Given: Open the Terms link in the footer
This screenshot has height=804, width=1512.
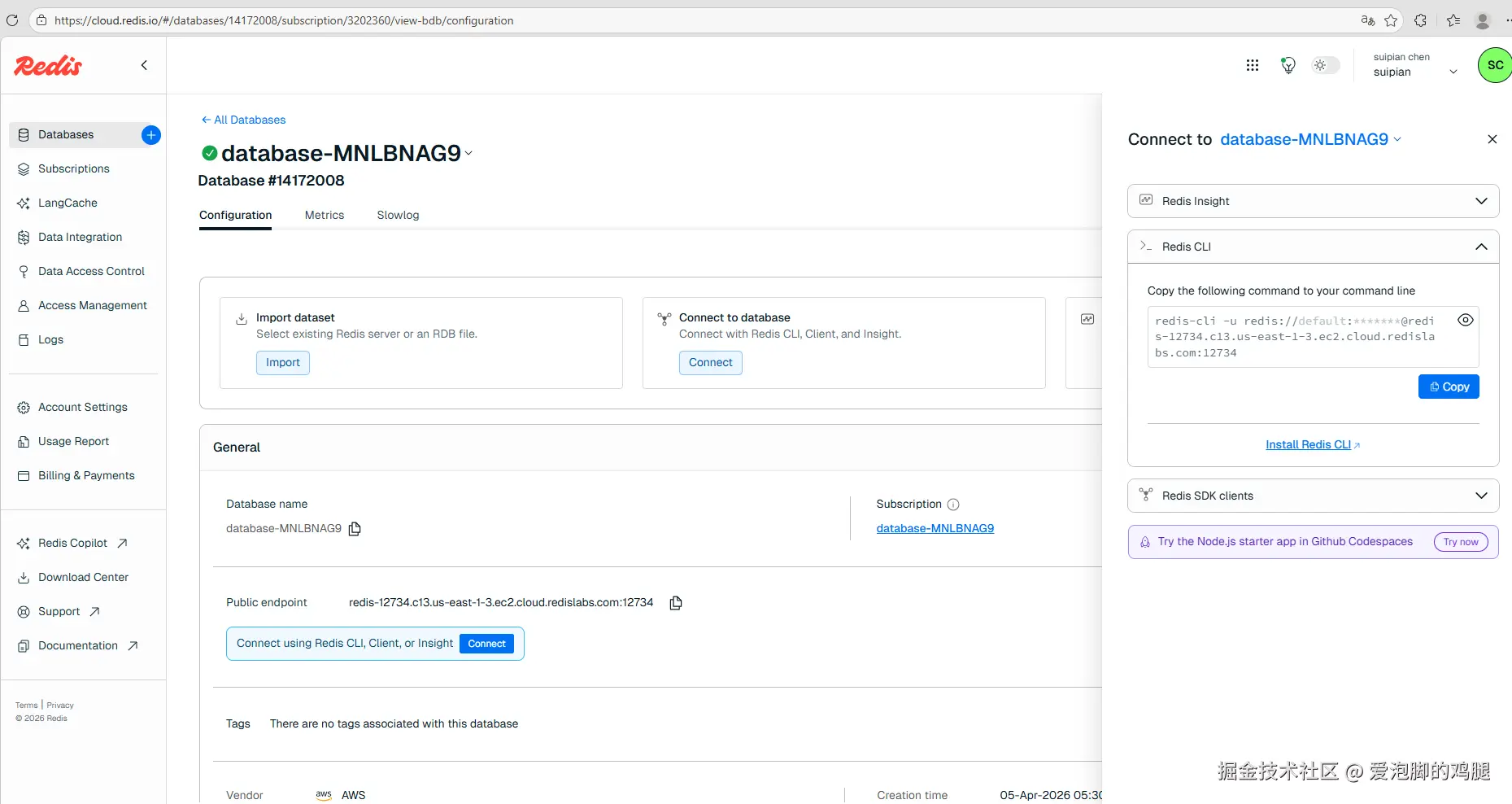Looking at the screenshot, I should point(27,706).
